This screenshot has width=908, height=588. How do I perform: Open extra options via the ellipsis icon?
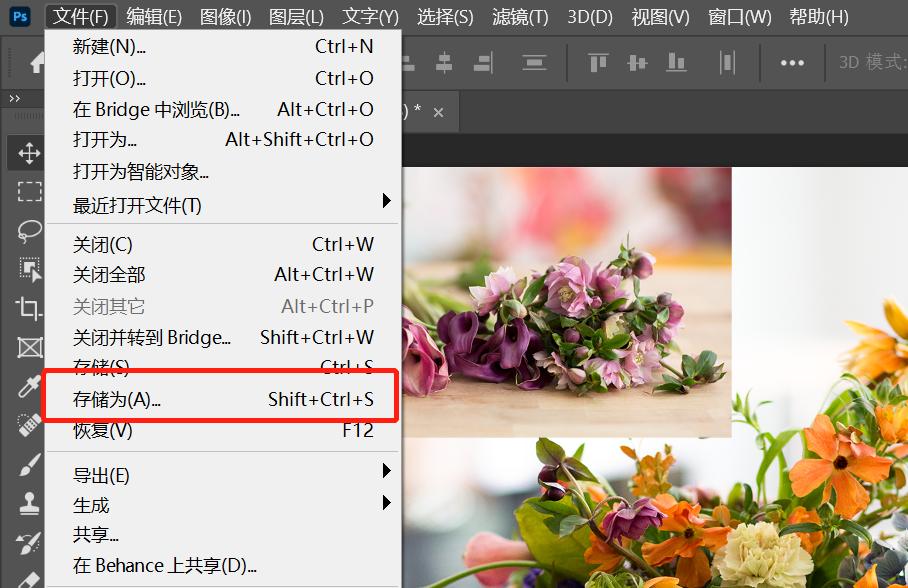(793, 62)
